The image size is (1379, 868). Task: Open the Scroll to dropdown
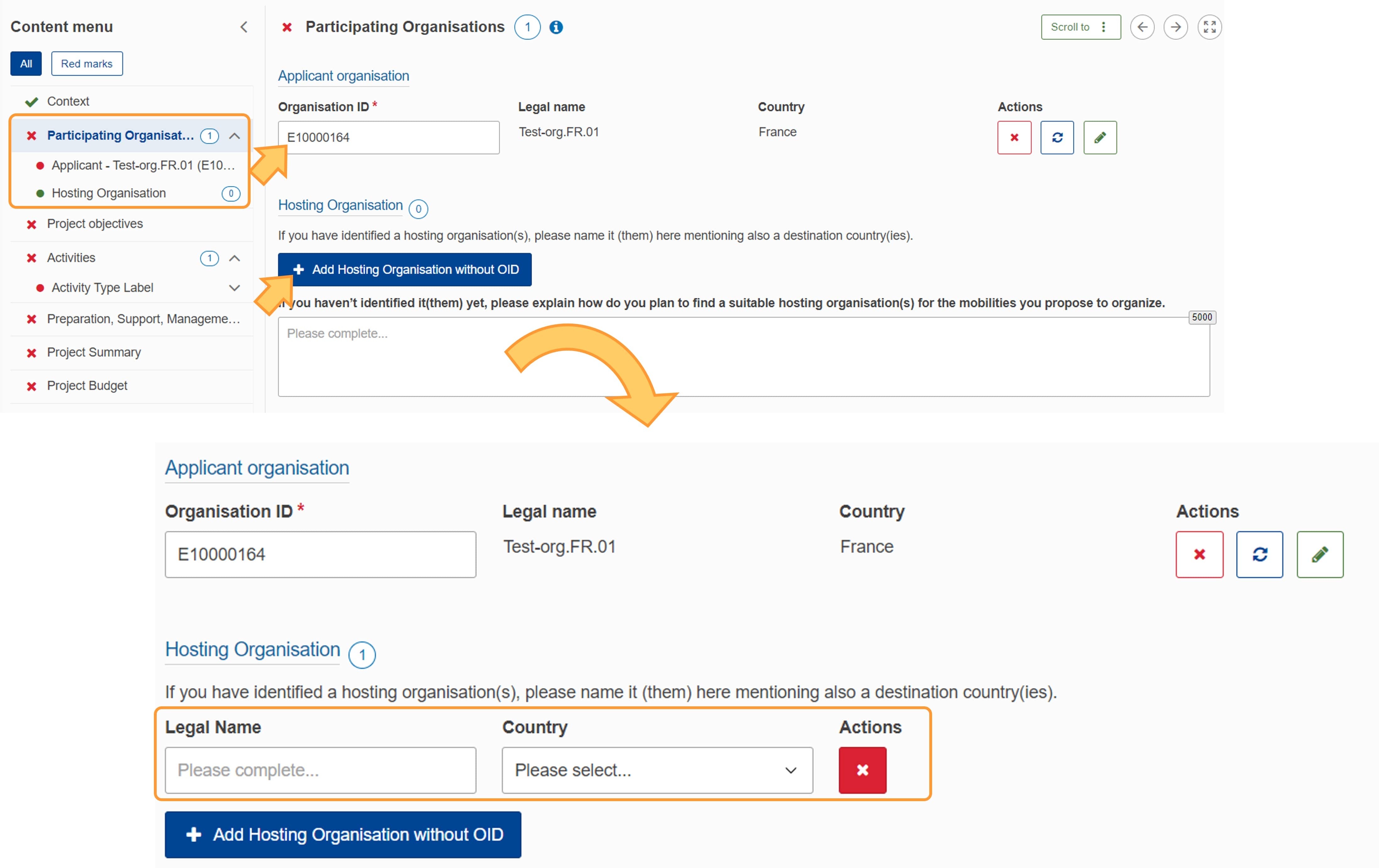point(1081,27)
